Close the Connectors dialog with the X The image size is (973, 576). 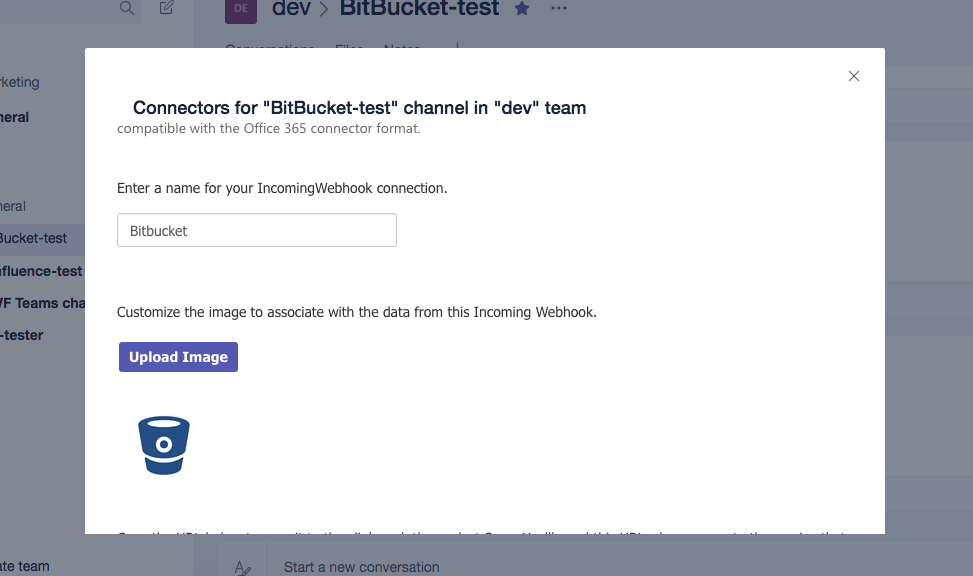(853, 76)
